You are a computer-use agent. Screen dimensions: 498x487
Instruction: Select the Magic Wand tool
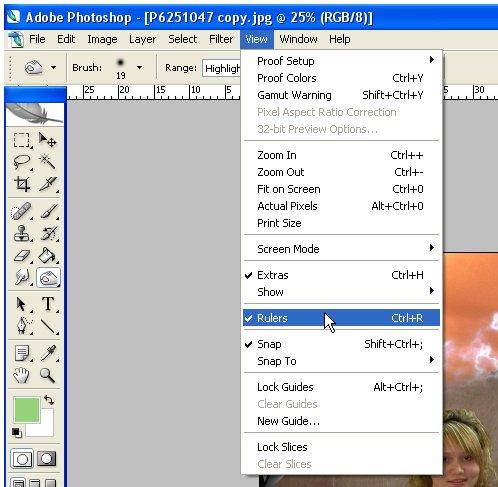(x=47, y=162)
